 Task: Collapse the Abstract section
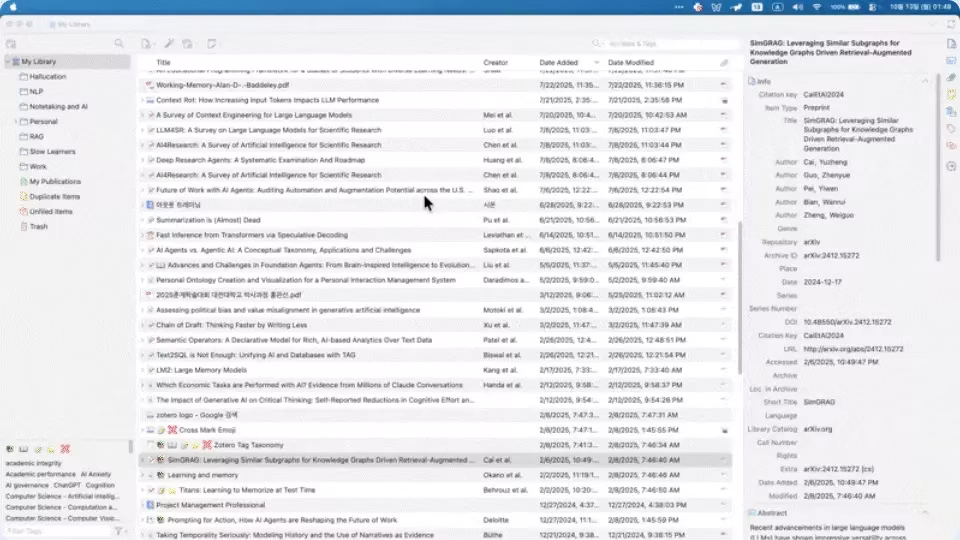pos(924,513)
